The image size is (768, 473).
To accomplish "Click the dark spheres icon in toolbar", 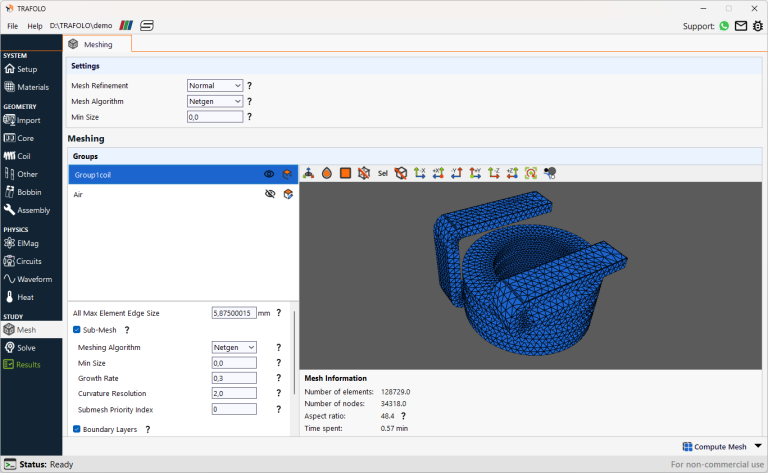I will (x=550, y=173).
